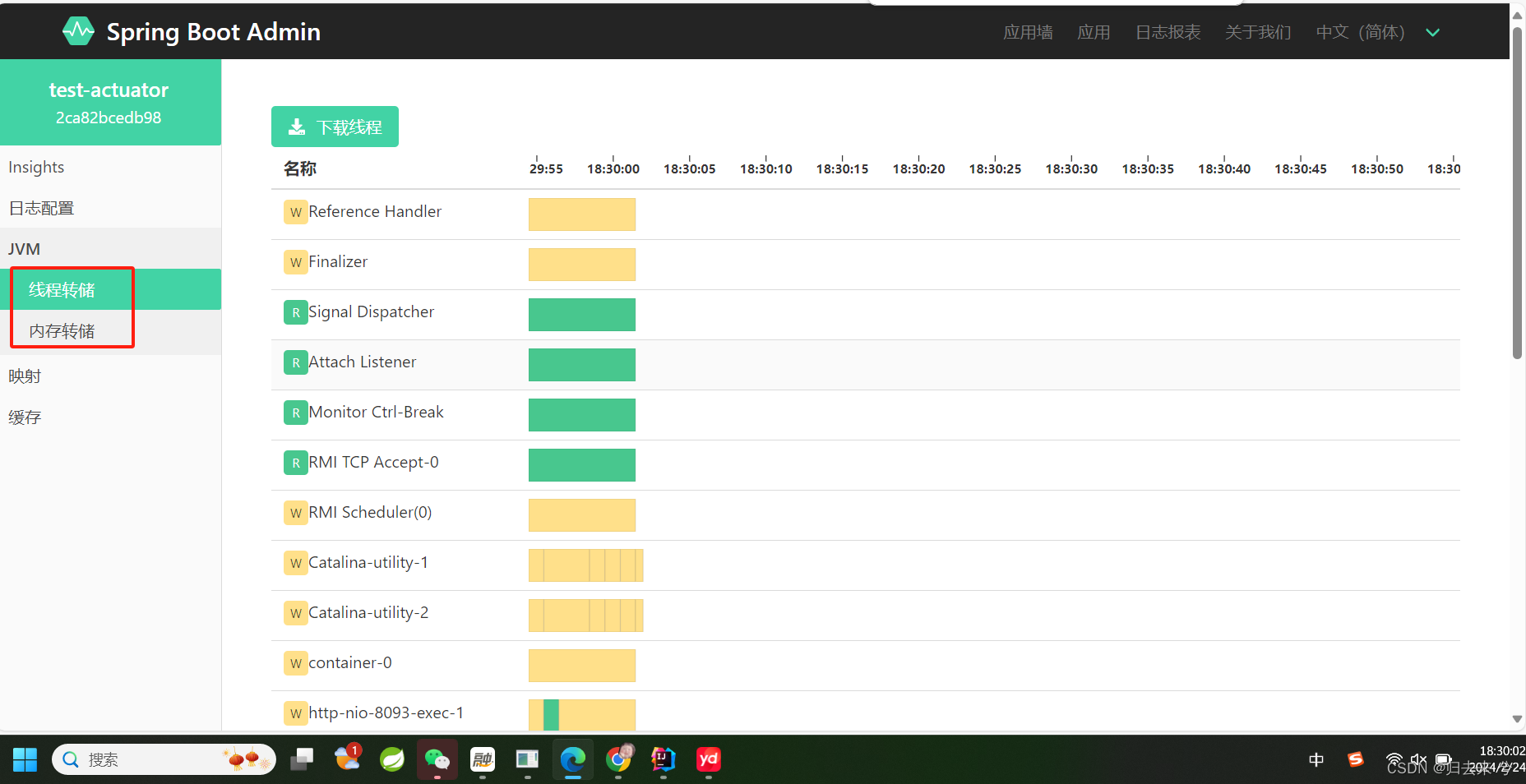
Task: Click the Attach Listener thread name
Action: click(363, 362)
